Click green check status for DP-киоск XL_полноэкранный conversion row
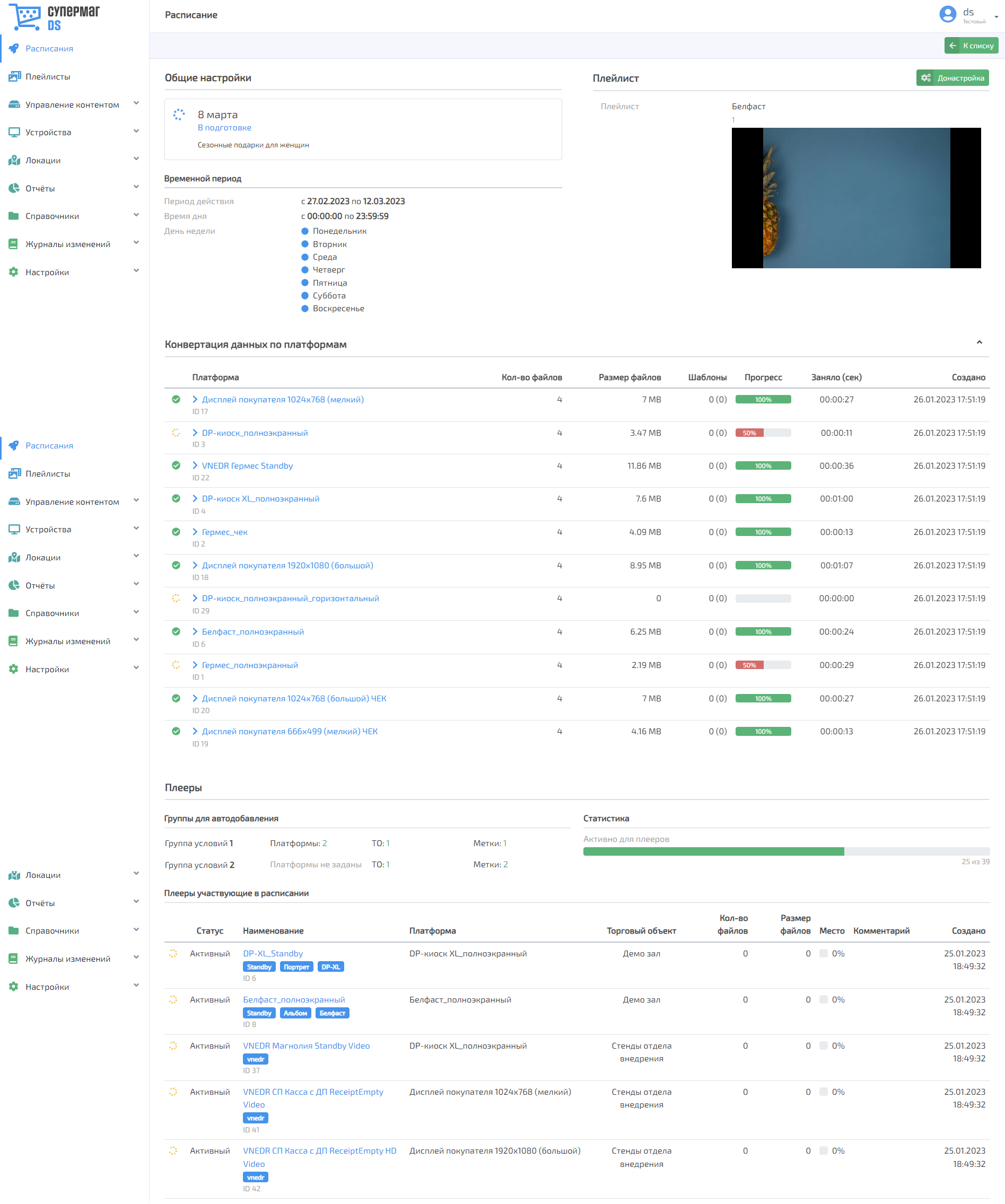This screenshot has height=1204, width=1005. pyautogui.click(x=176, y=499)
